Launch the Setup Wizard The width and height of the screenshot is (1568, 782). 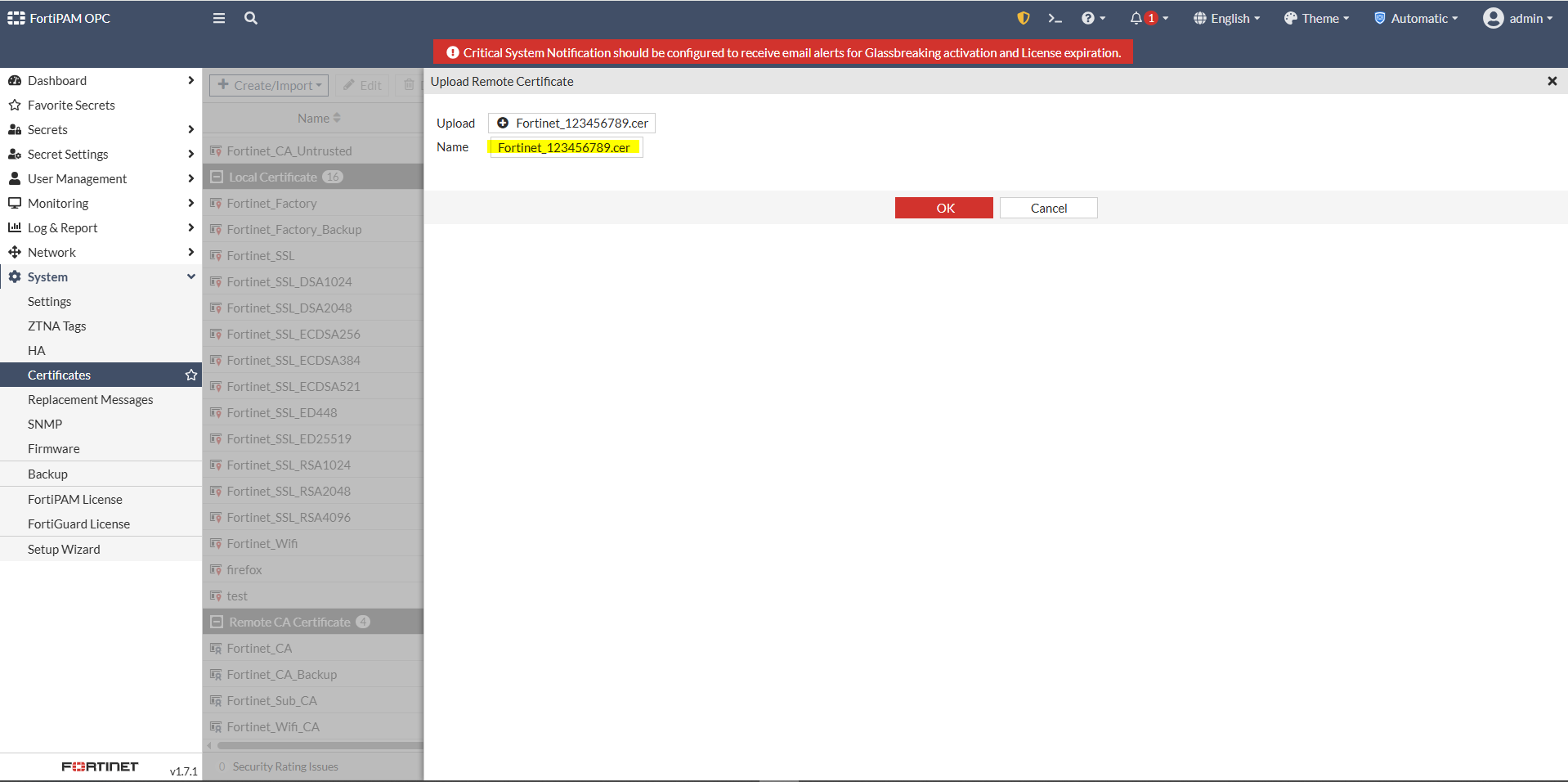(x=101, y=549)
